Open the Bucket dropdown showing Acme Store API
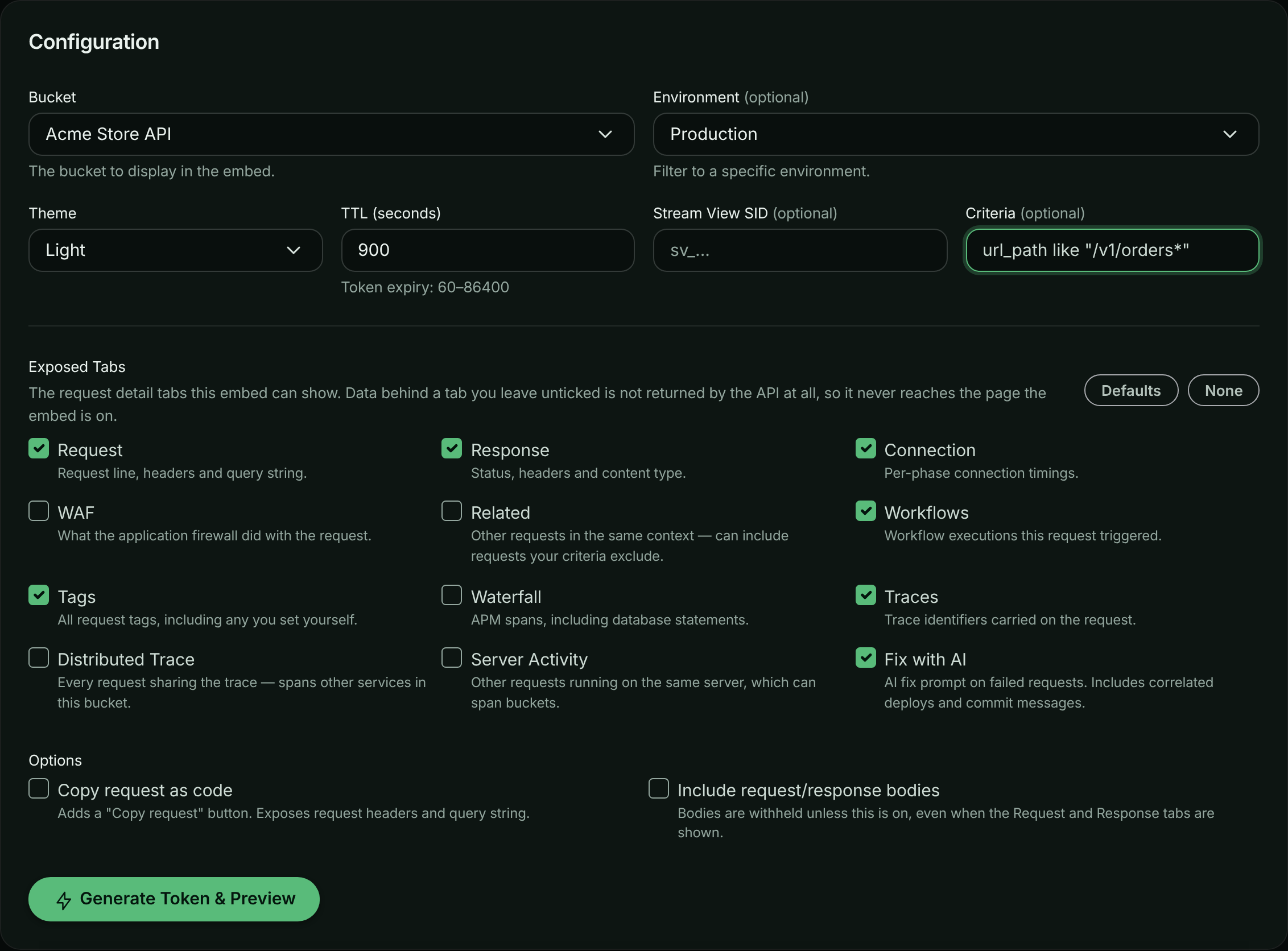1288x951 pixels. 331,134
